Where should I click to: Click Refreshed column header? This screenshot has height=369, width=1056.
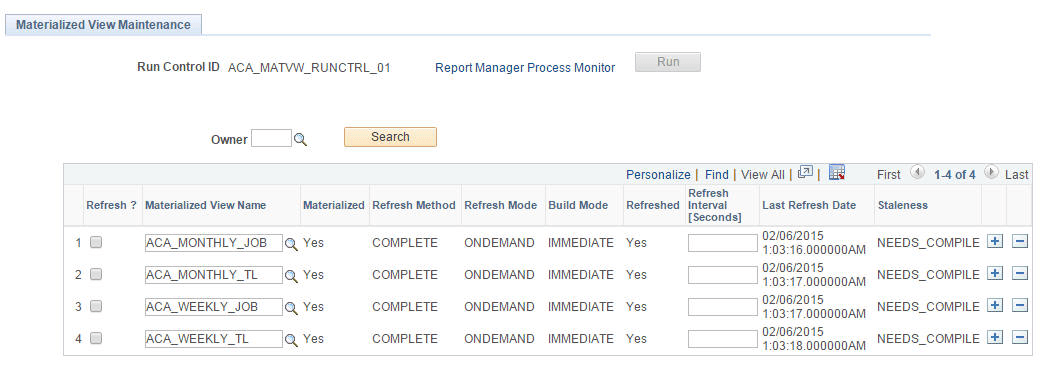click(652, 205)
